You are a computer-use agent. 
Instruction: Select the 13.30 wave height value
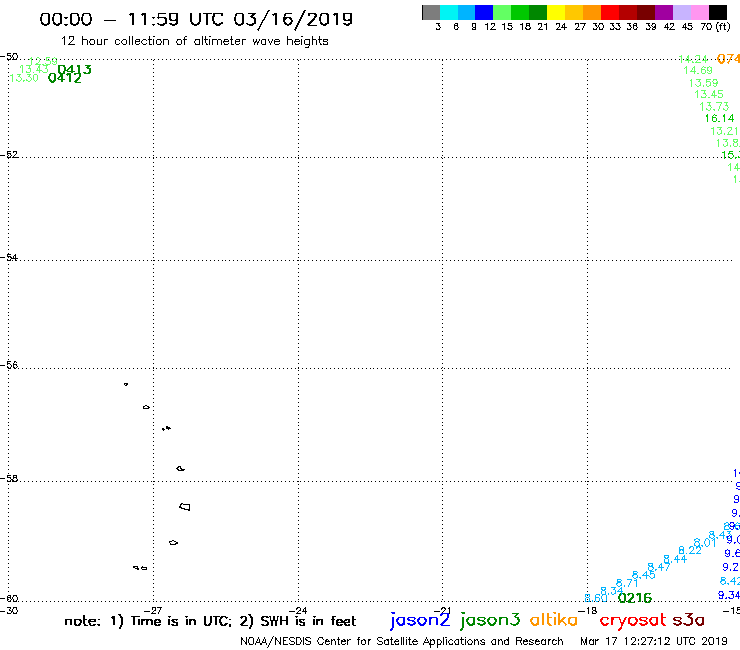tap(24, 78)
